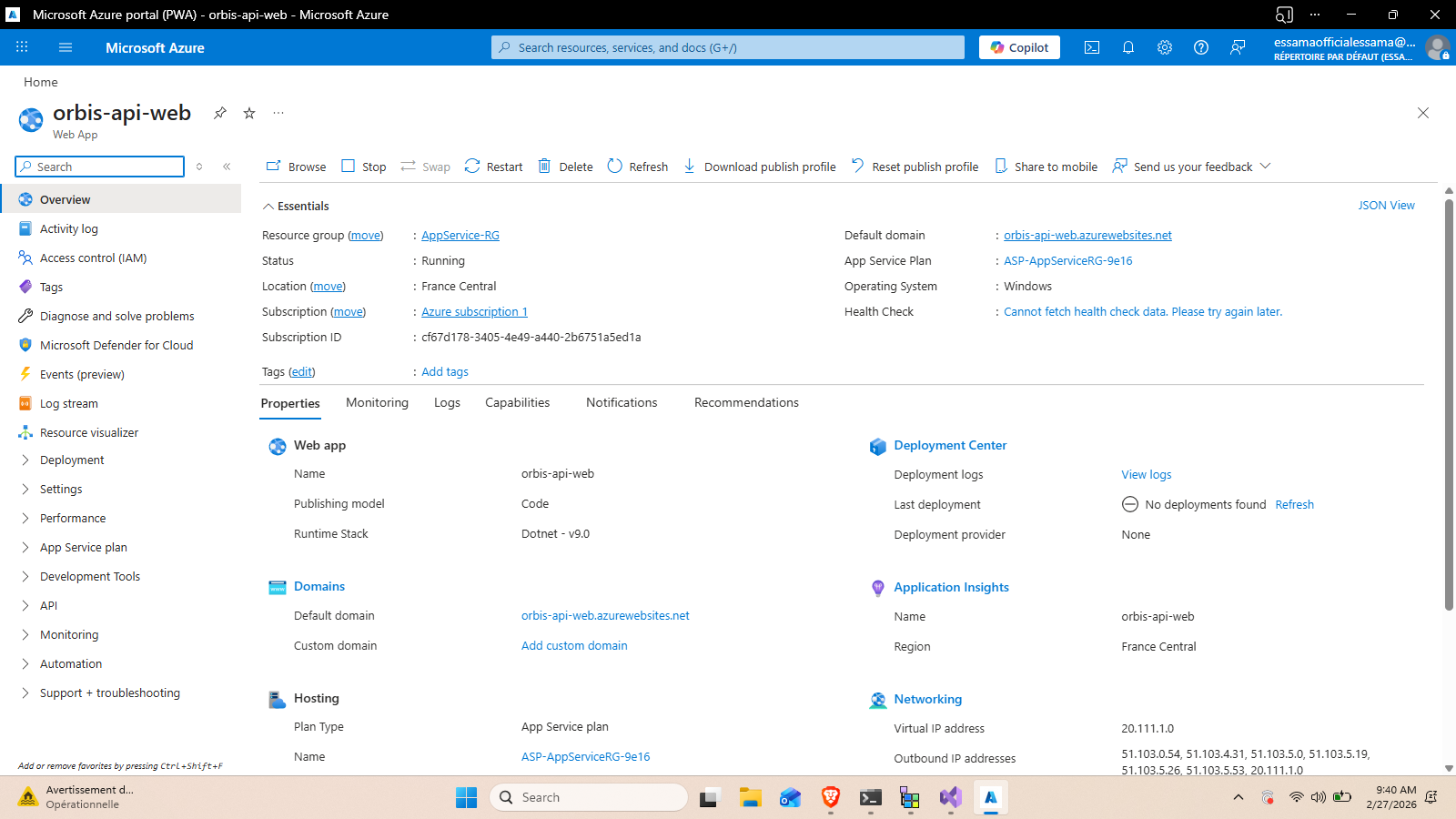Click the Copilot button
Screen dimensions: 1456x819
click(1019, 47)
